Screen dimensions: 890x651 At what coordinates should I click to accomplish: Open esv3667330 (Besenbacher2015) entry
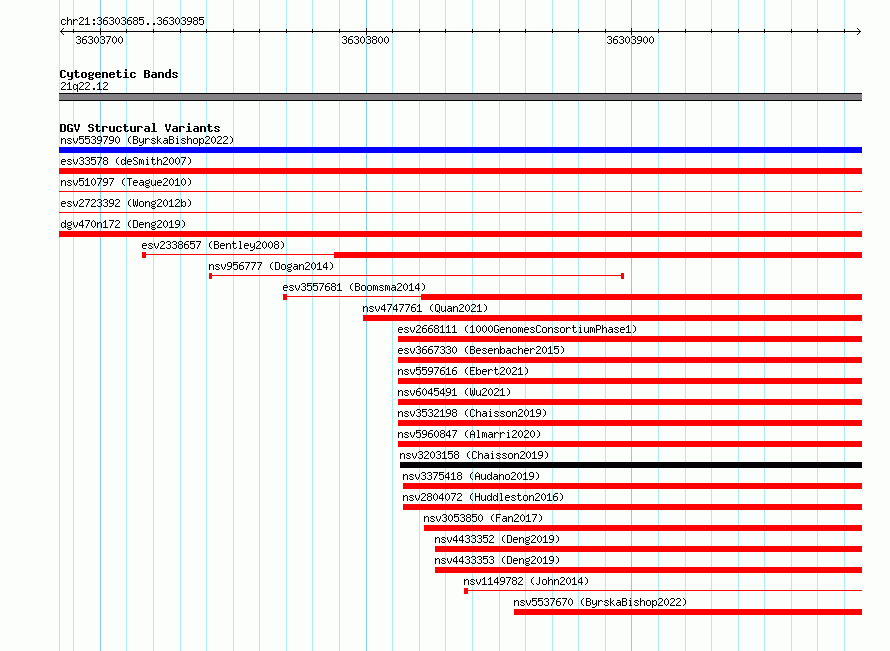(x=481, y=350)
